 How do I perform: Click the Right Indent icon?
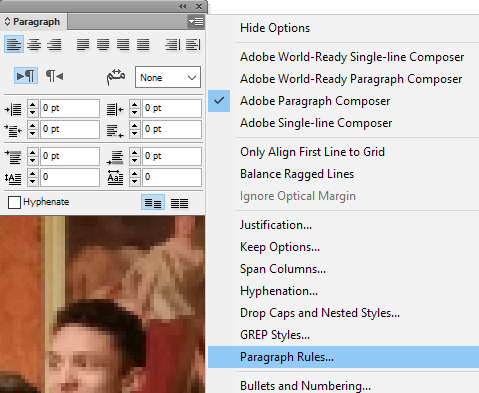coord(115,109)
